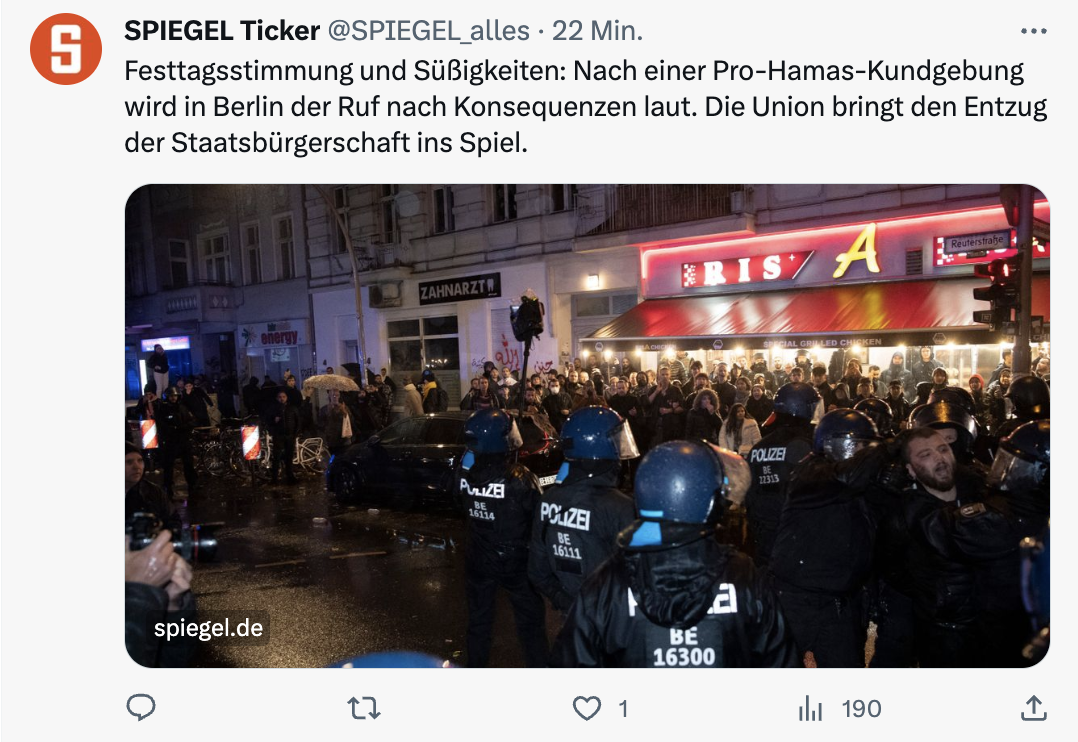Like the tweet with the heart icon
The width and height of the screenshot is (1078, 742).
point(586,708)
